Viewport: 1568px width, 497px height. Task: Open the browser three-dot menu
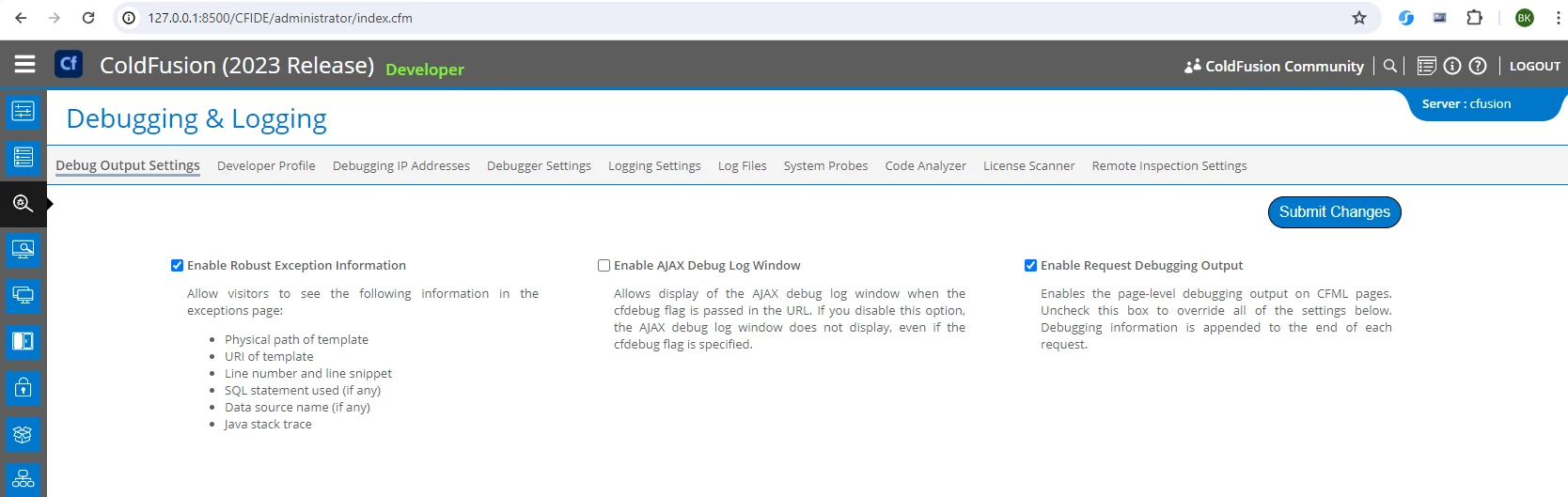coord(1558,18)
